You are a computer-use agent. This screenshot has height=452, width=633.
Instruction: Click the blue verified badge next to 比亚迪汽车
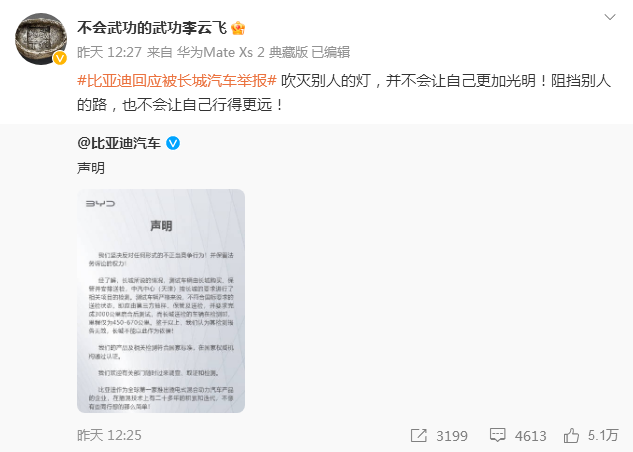(173, 143)
